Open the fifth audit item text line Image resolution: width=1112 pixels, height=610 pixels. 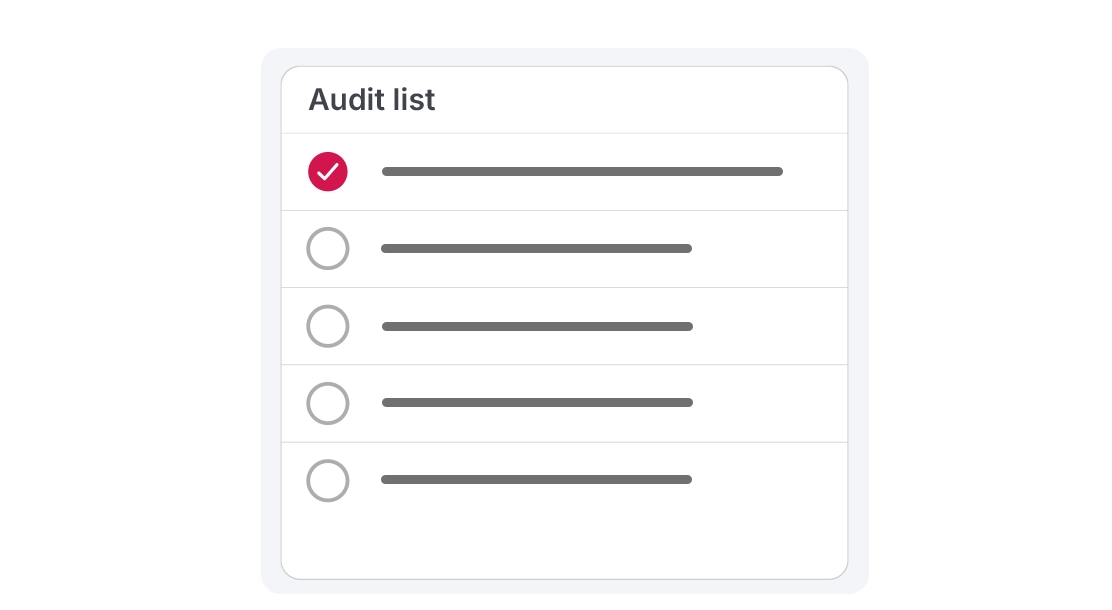tap(536, 479)
